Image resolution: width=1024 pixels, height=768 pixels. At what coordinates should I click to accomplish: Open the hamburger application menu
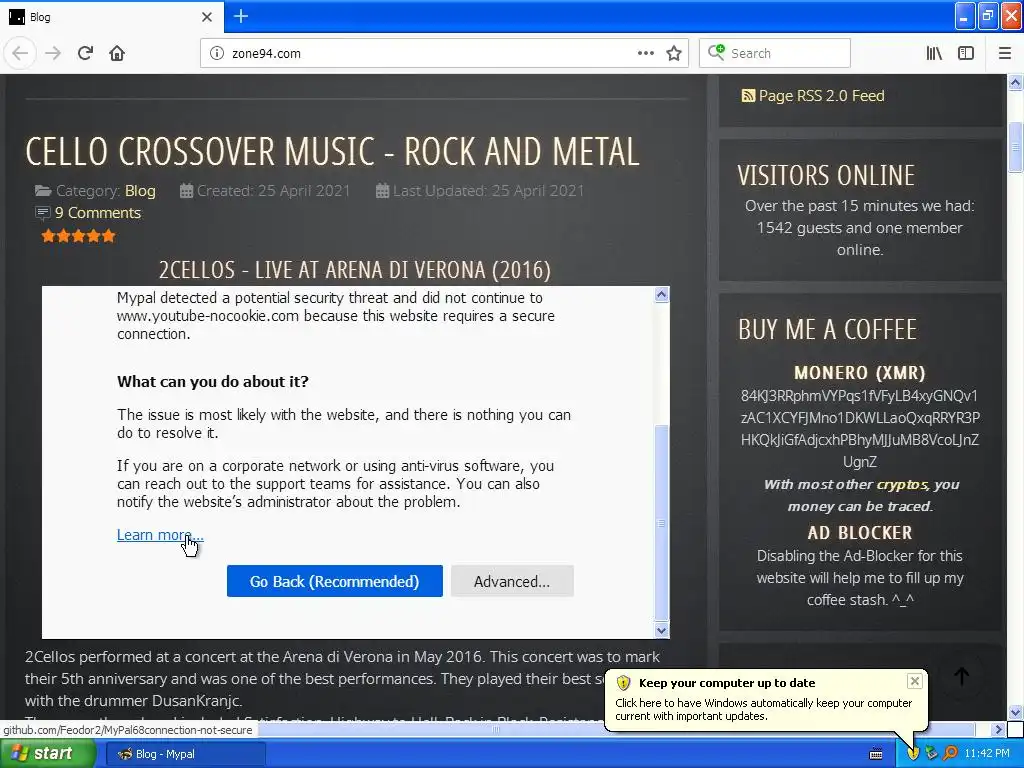[1004, 54]
